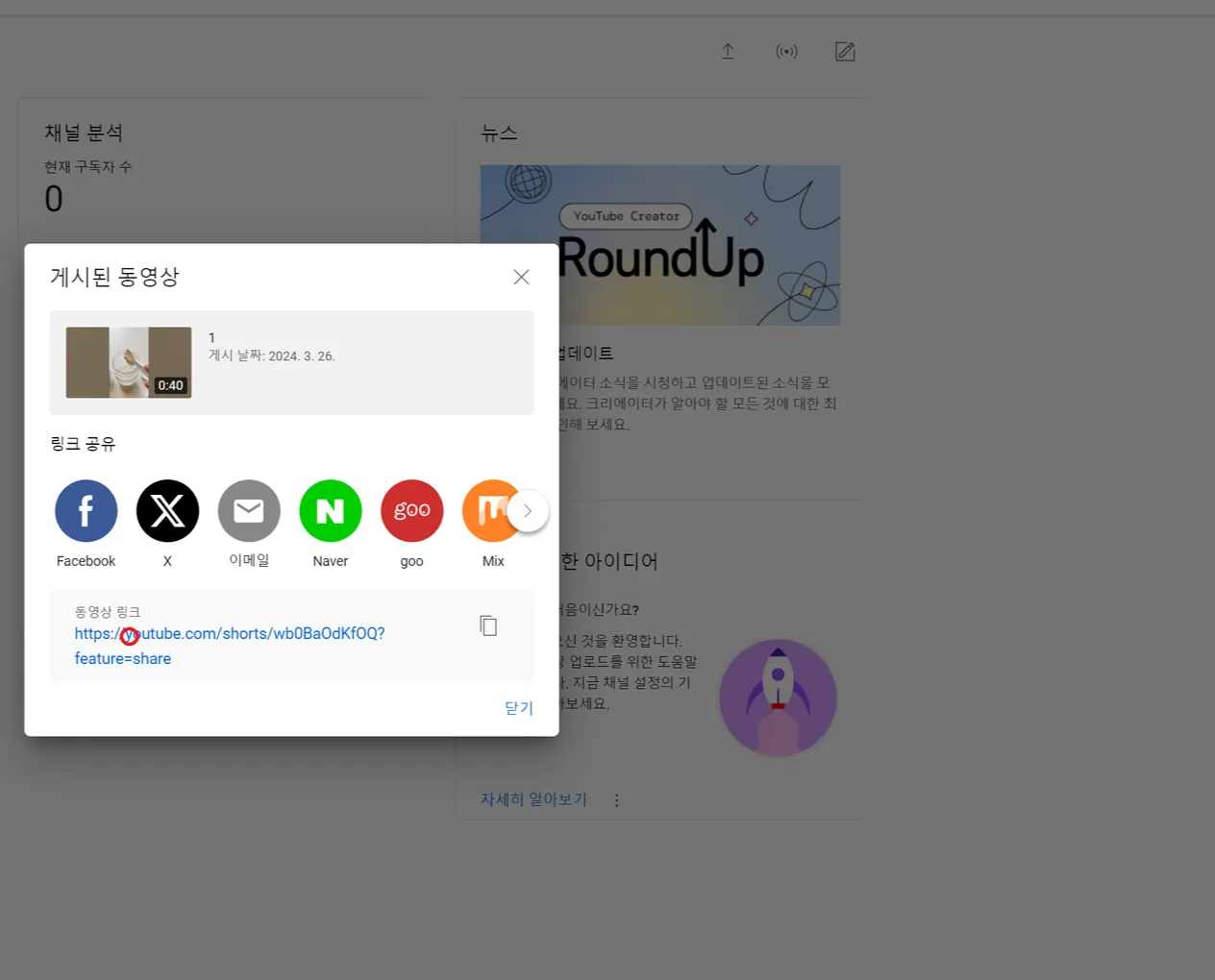The image size is (1215, 980).
Task: Click the 채널 분석 heading
Action: coord(84,133)
